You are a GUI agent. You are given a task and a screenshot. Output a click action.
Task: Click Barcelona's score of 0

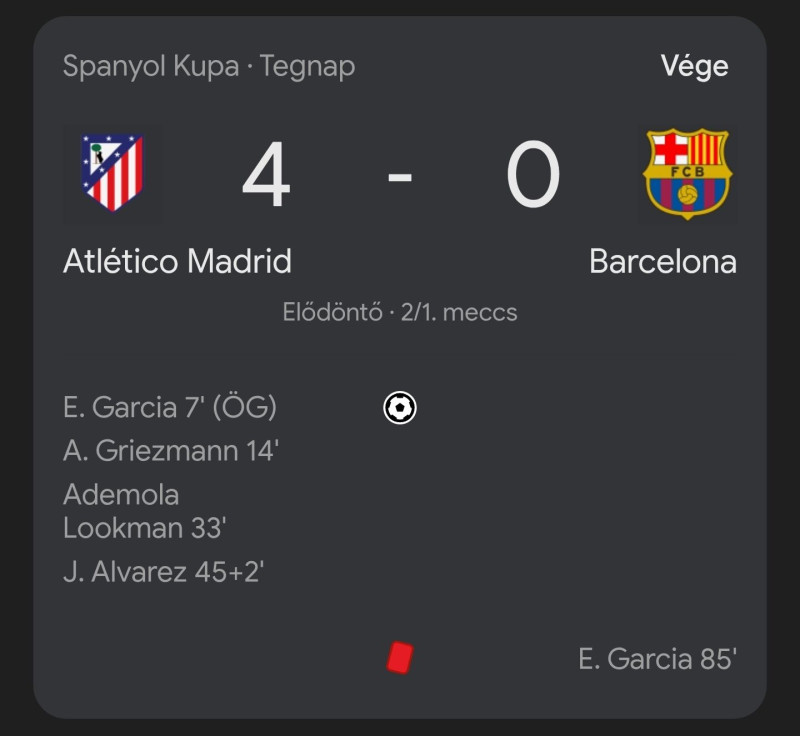(x=532, y=176)
